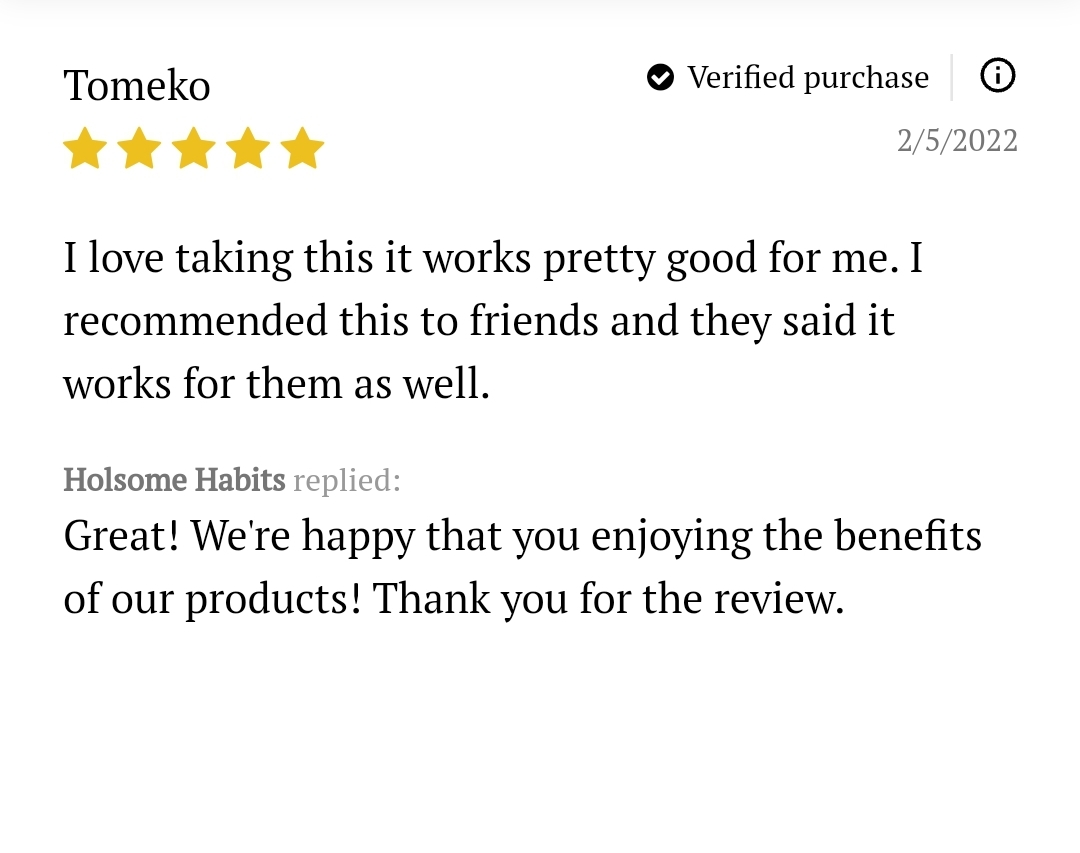Click the verified checkmark badge icon
The height and width of the screenshot is (853, 1080).
pyautogui.click(x=661, y=77)
